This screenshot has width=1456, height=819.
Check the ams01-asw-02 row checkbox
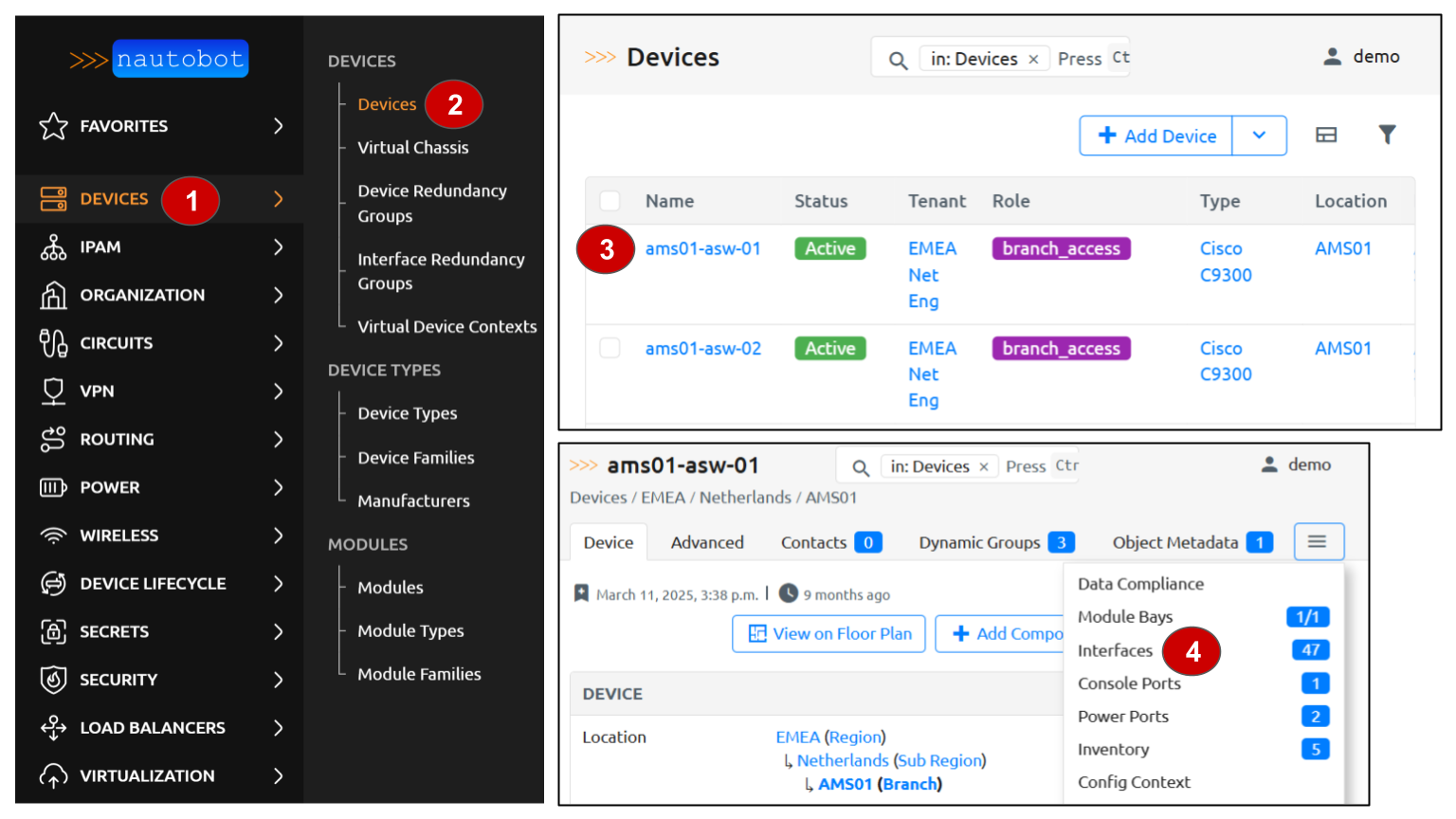tap(610, 349)
